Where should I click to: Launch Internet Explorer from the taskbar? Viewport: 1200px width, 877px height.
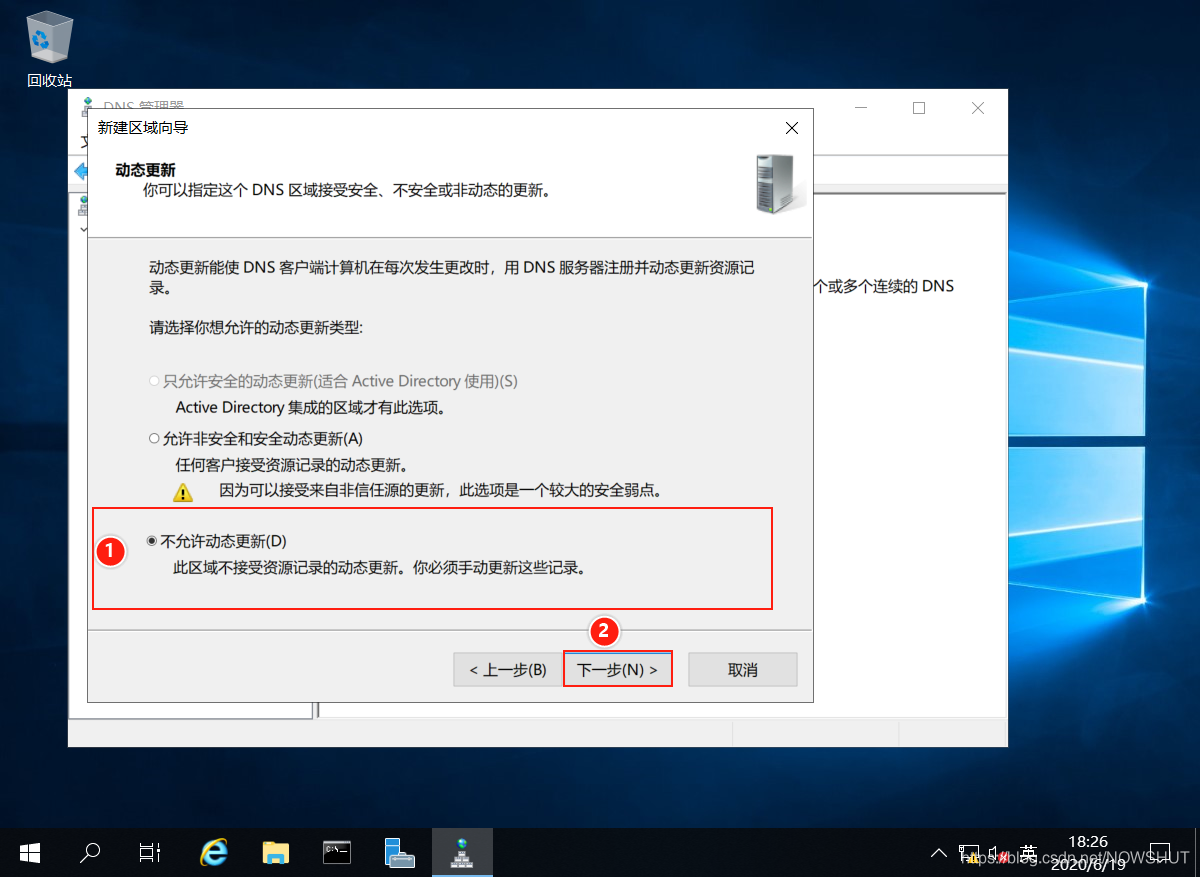pos(214,852)
